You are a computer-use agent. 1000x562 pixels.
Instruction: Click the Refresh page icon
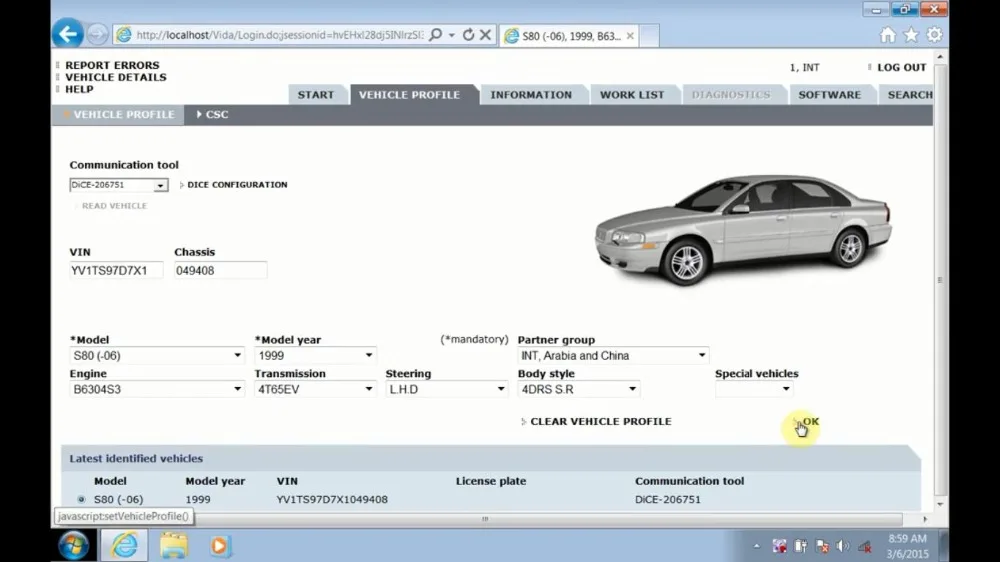[469, 35]
